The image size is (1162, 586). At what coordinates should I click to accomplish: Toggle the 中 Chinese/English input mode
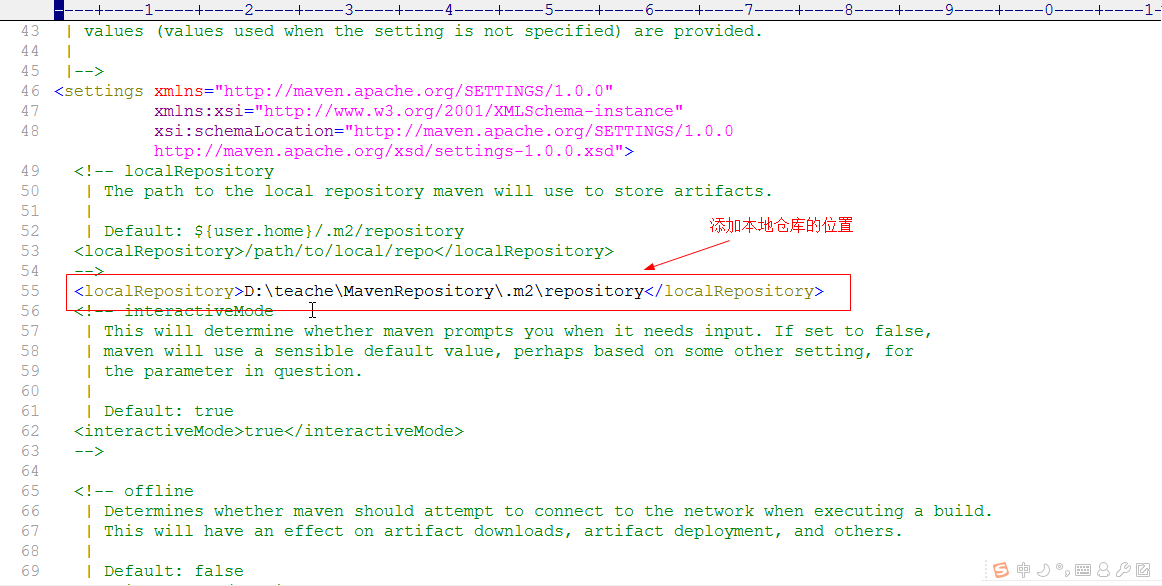[x=1023, y=570]
